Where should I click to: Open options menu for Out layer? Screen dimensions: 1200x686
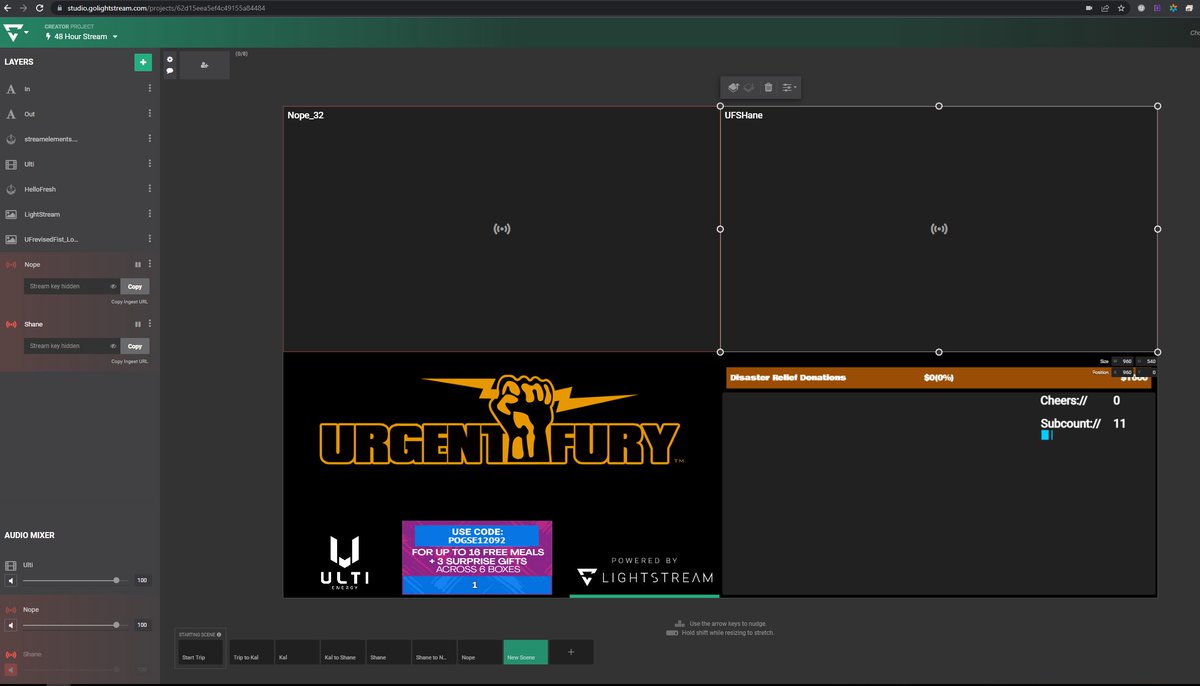pos(150,114)
